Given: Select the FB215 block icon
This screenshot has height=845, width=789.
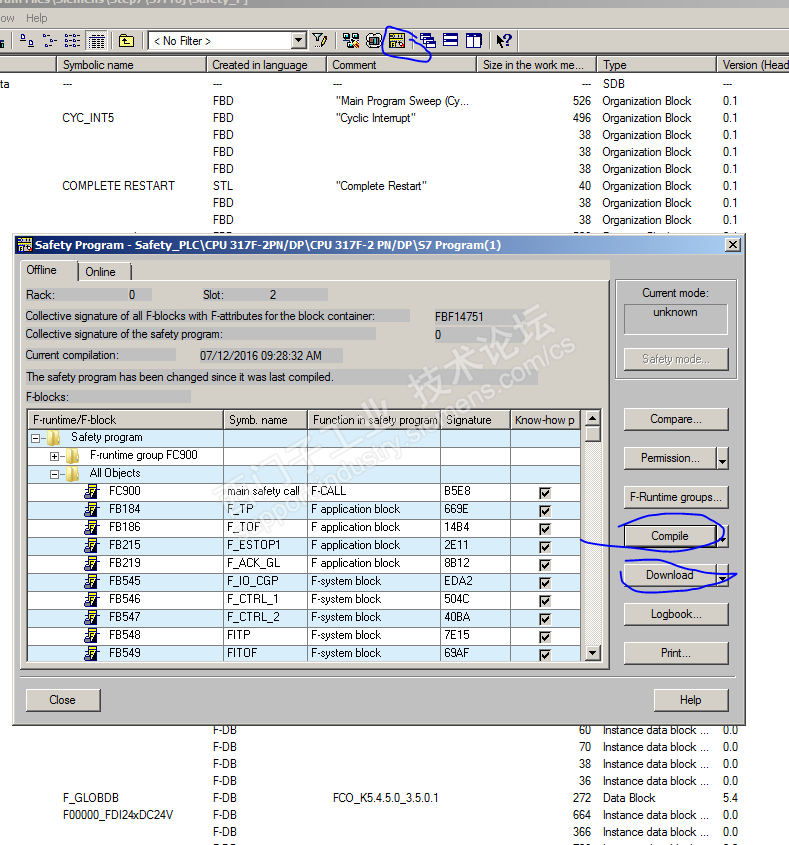Looking at the screenshot, I should point(92,545).
